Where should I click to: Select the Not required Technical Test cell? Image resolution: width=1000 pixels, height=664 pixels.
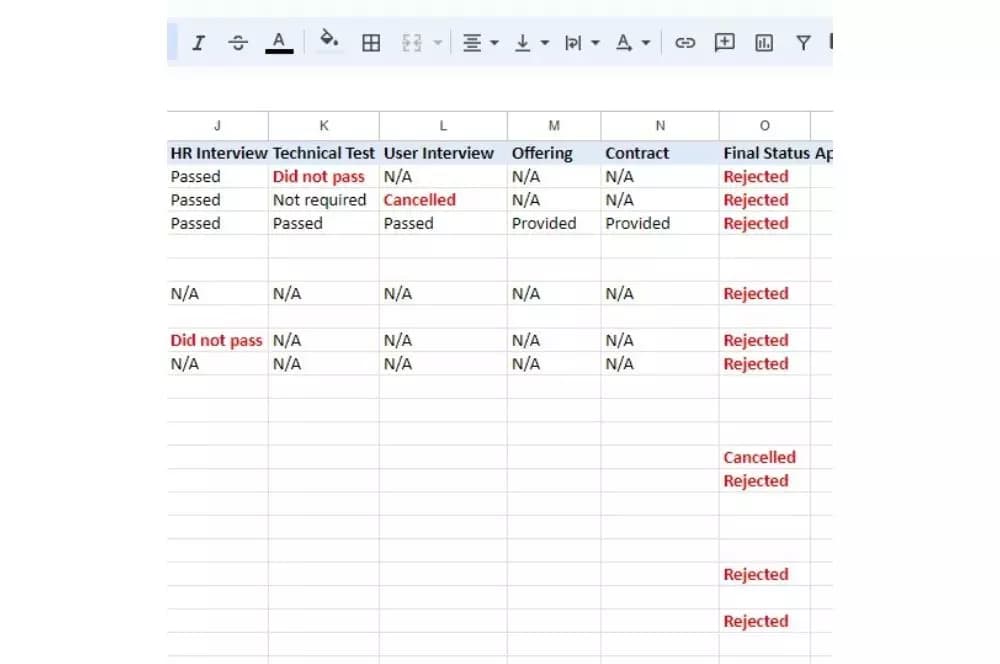coord(319,200)
